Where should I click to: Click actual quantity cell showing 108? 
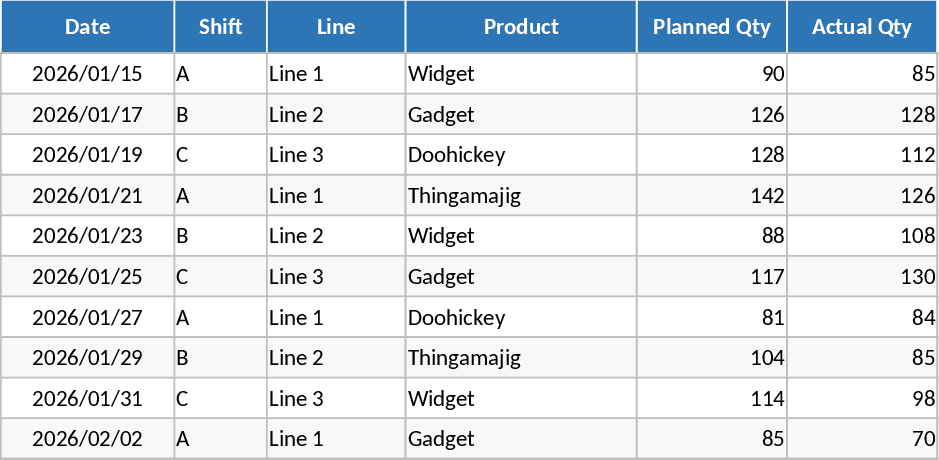pyautogui.click(x=862, y=236)
